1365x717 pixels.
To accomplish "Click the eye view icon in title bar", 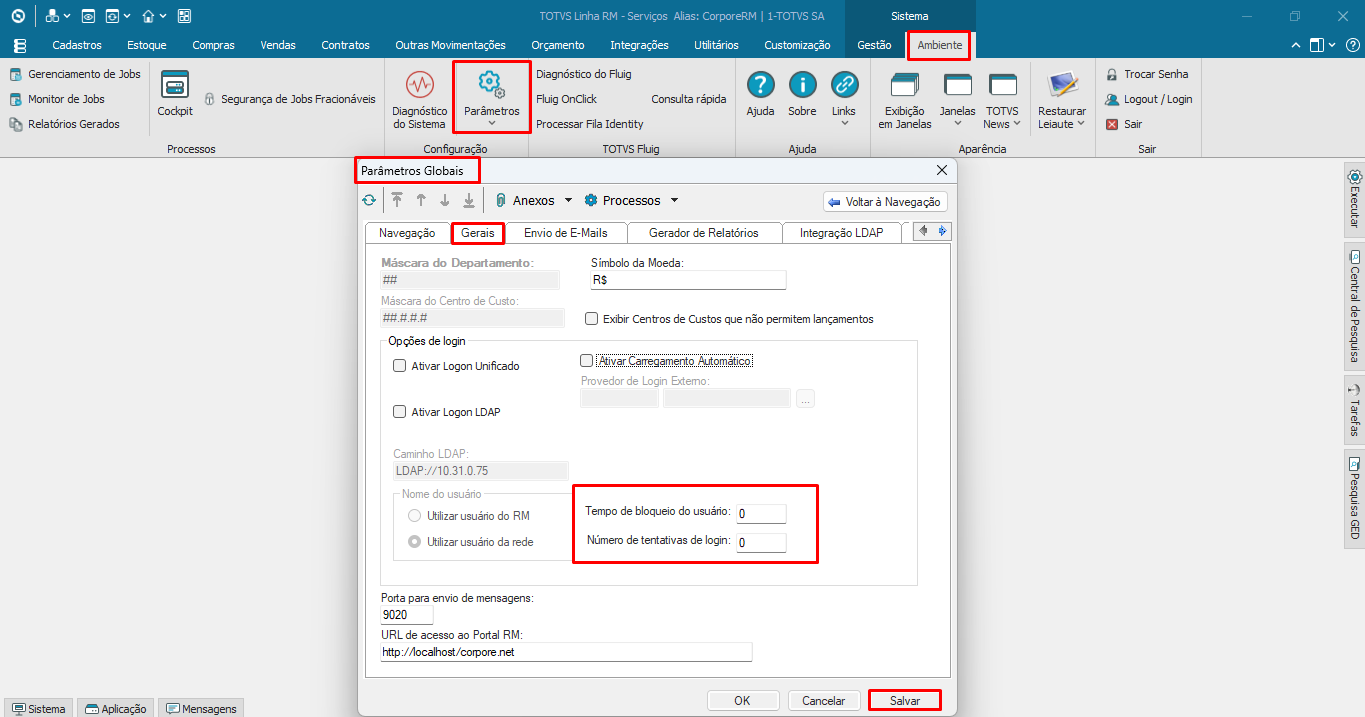I will (x=88, y=16).
